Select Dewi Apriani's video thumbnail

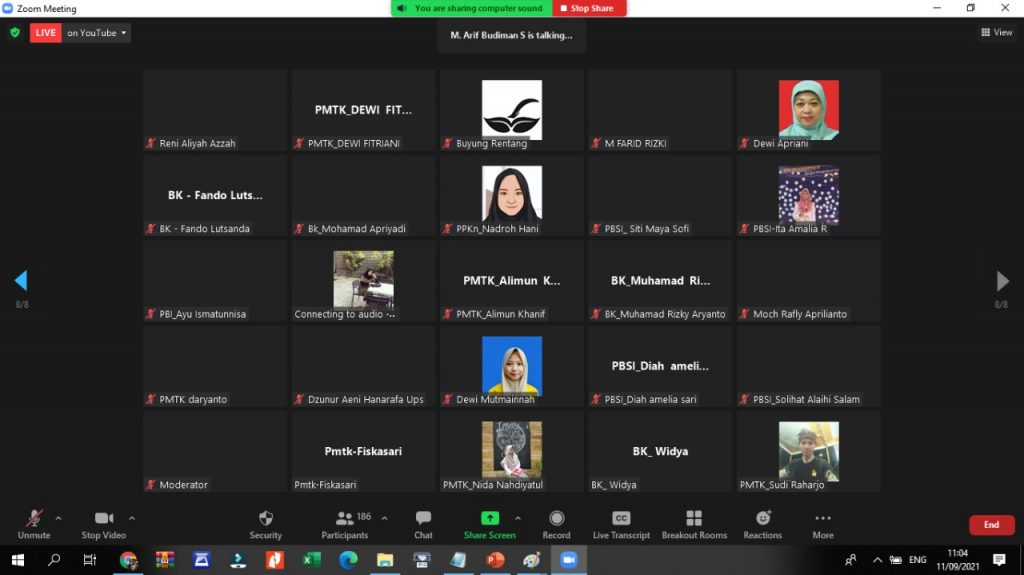coord(808,110)
